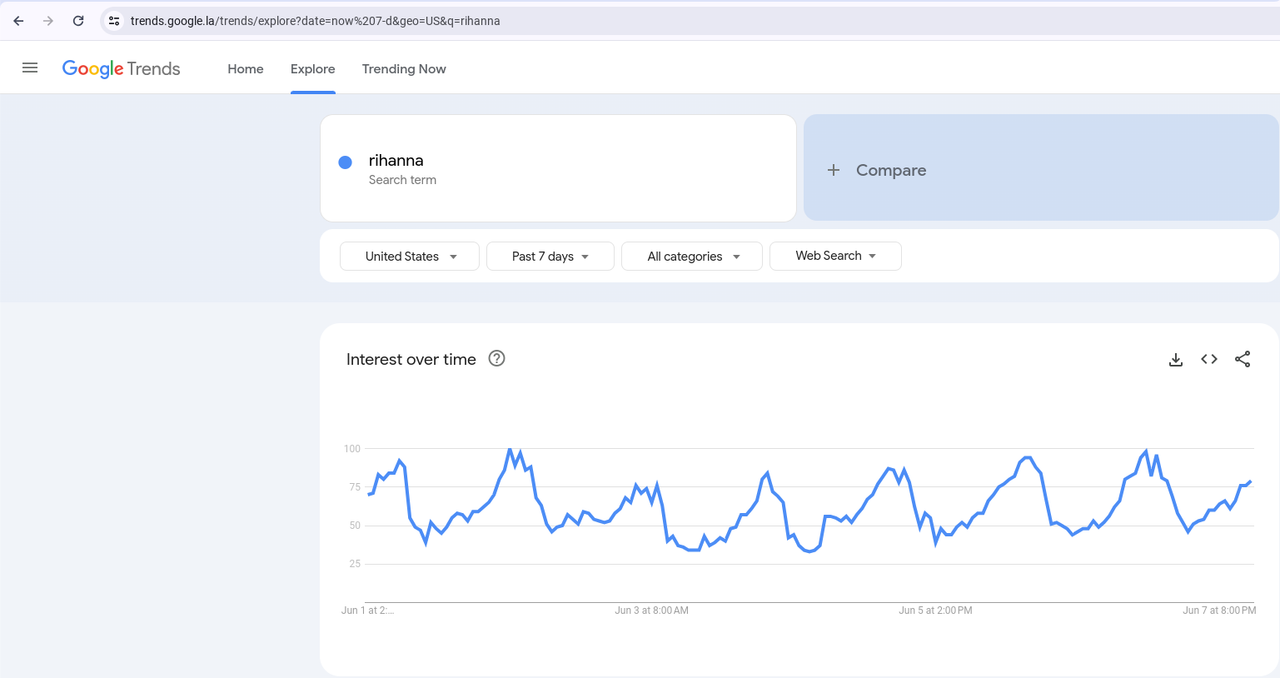Expand the All categories dropdown
Image resolution: width=1280 pixels, height=678 pixels.
point(692,256)
